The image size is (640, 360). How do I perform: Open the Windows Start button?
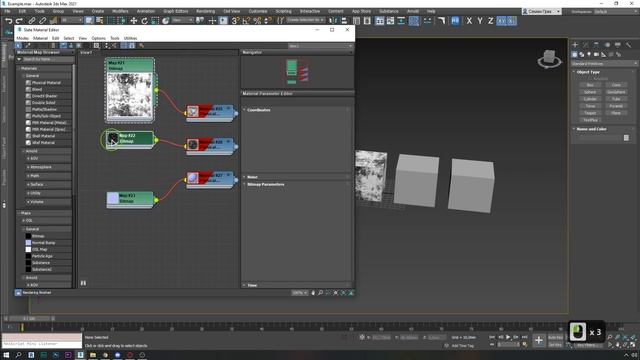pos(6,355)
